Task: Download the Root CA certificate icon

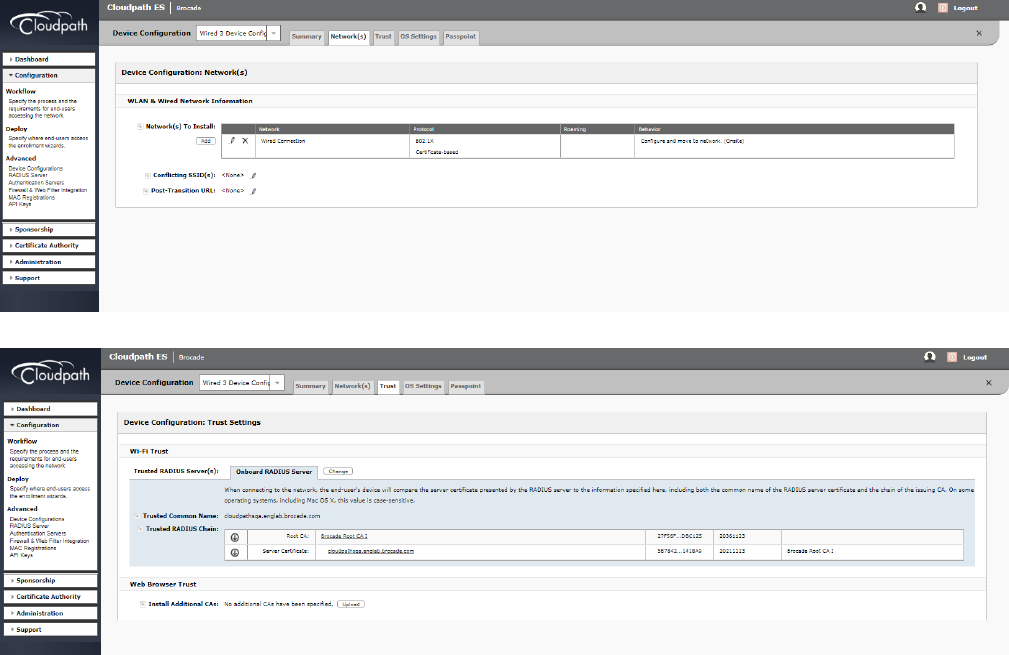Action: coord(235,537)
